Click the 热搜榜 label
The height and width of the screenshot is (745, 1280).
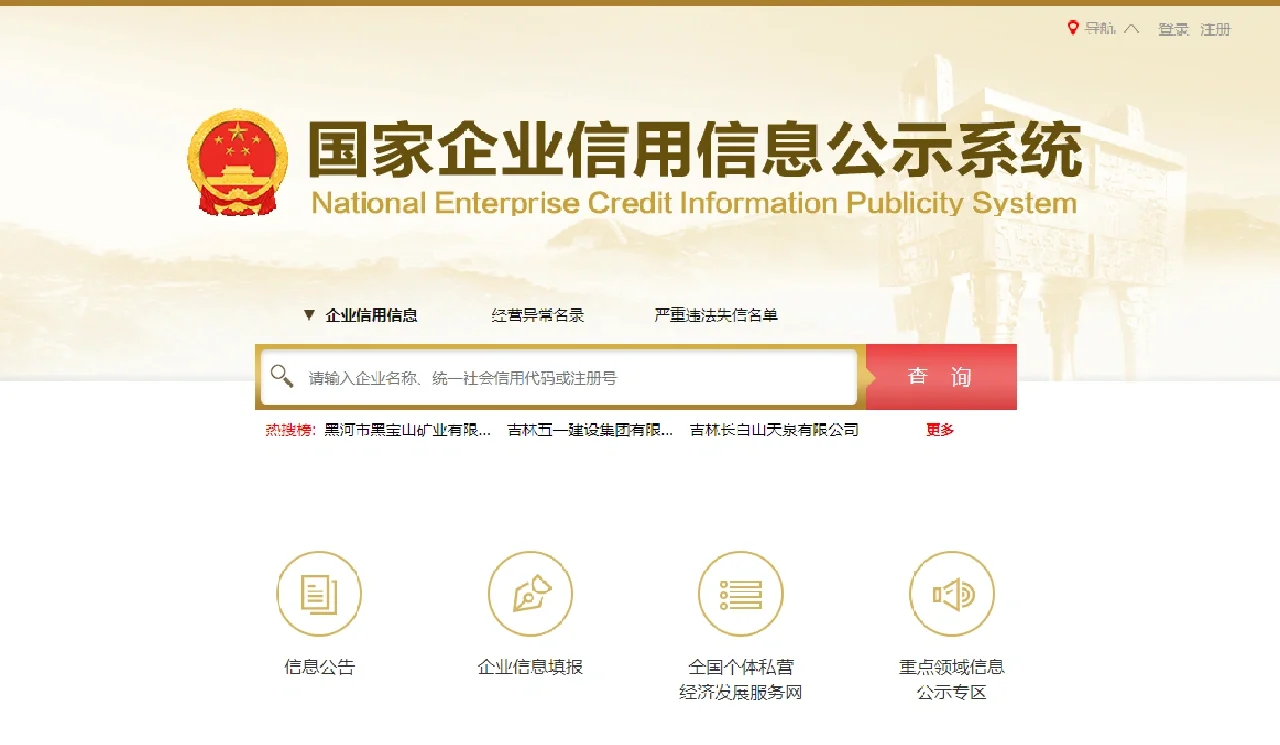(x=290, y=430)
